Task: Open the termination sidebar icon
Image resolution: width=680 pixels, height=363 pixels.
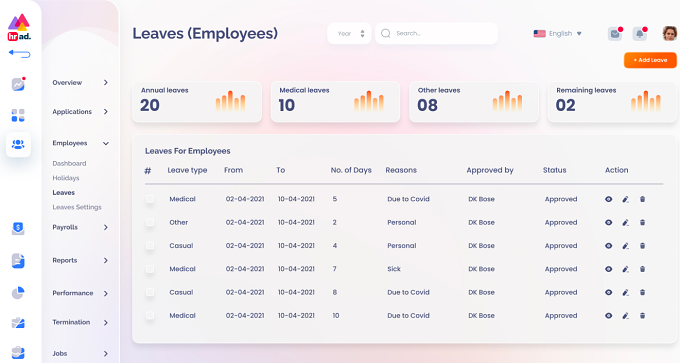Action: 18,323
